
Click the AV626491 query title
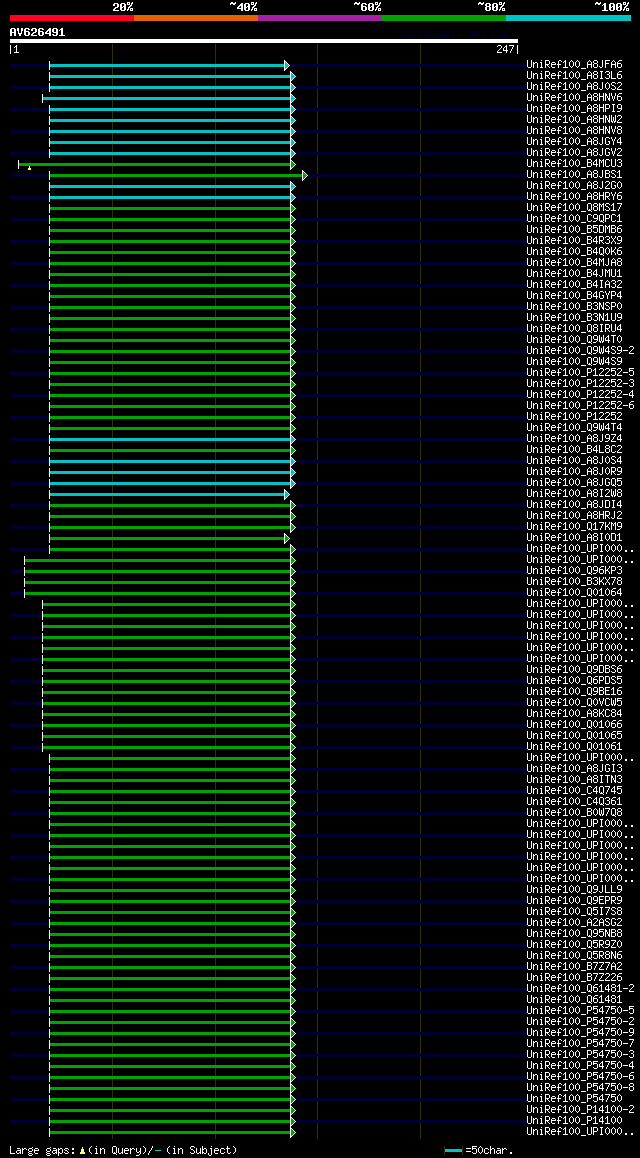pyautogui.click(x=37, y=32)
